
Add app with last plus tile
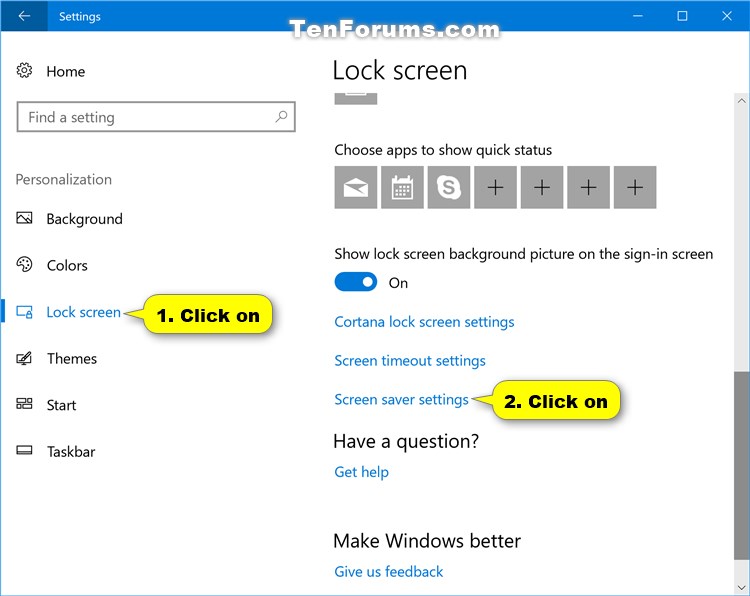(x=635, y=188)
